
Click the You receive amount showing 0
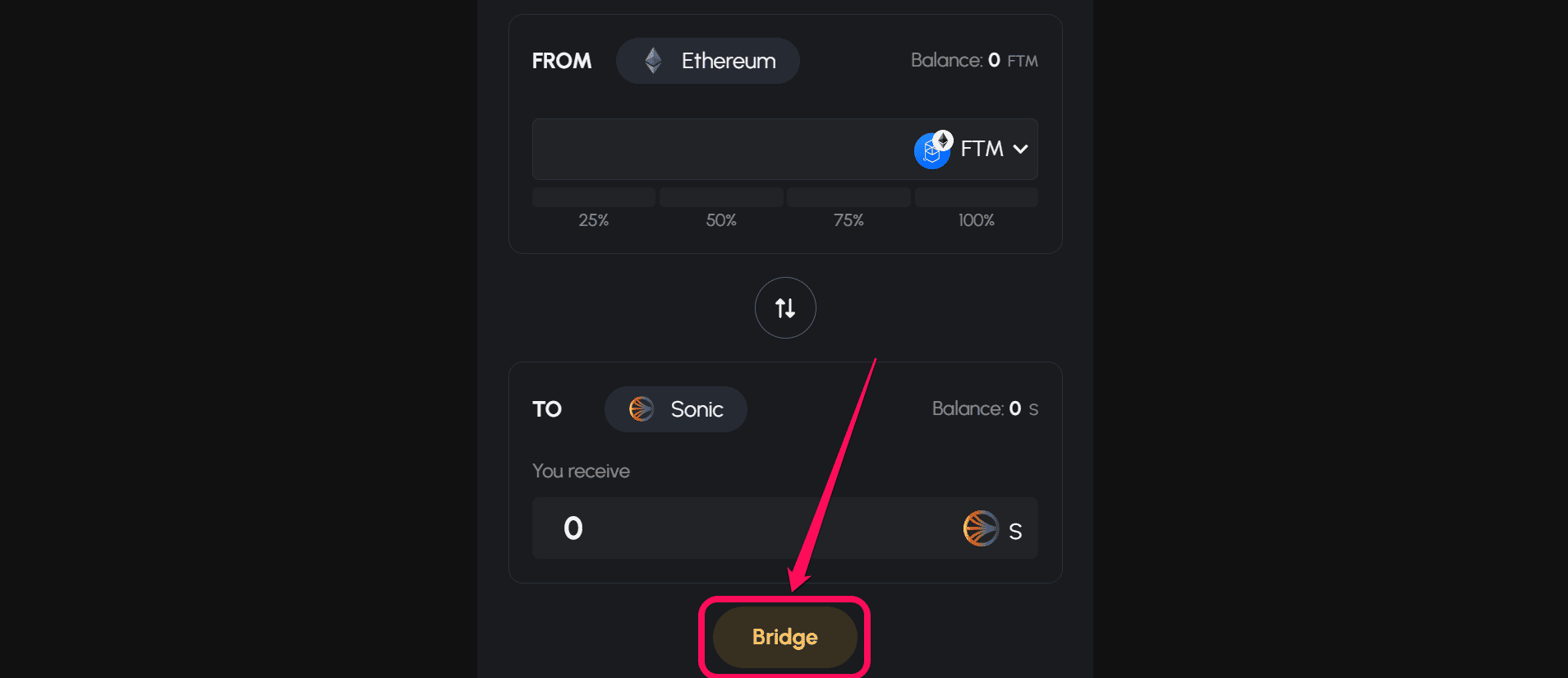pos(573,528)
